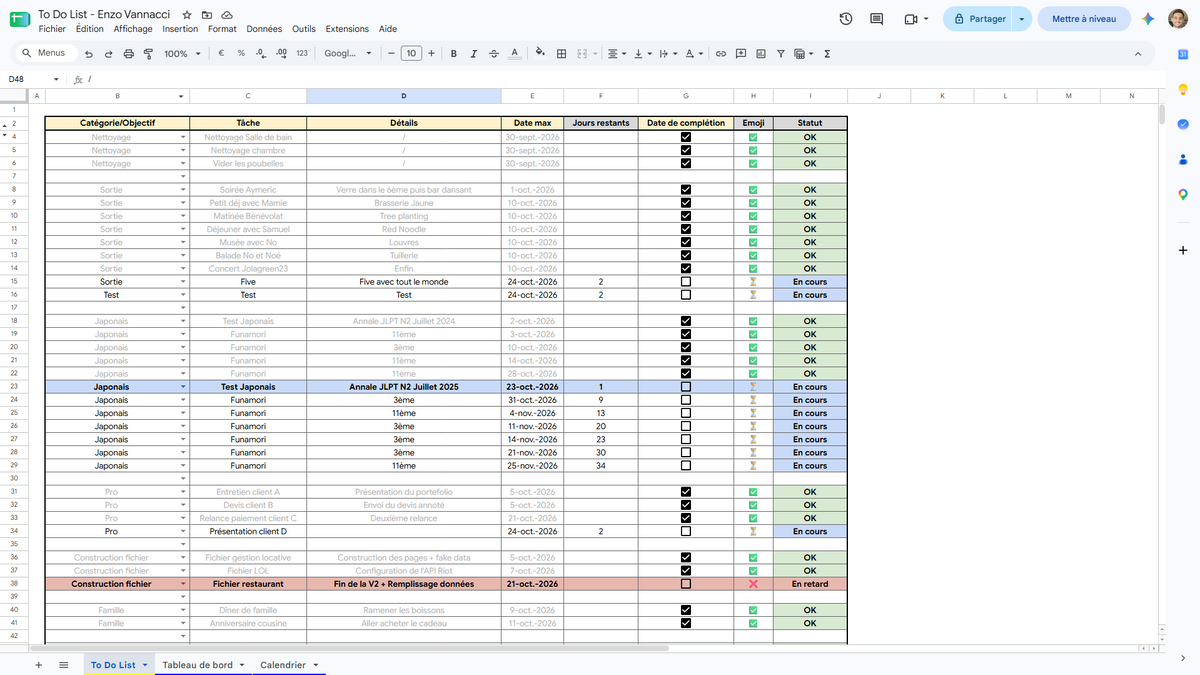Screen dimensions: 1200x675
Task: Check completion box for Présentation client D
Action: (686, 531)
